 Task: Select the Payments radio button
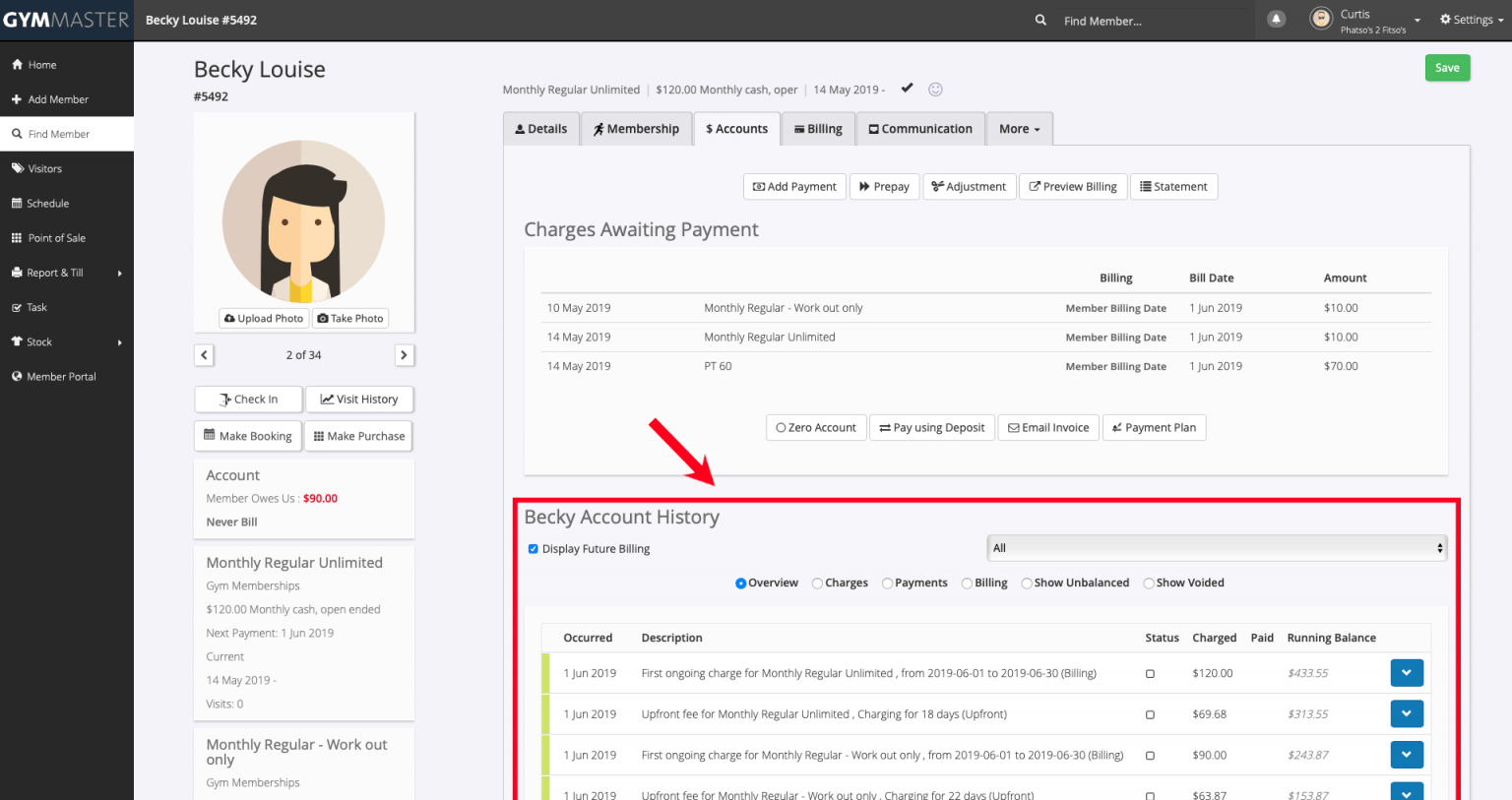[x=887, y=584]
